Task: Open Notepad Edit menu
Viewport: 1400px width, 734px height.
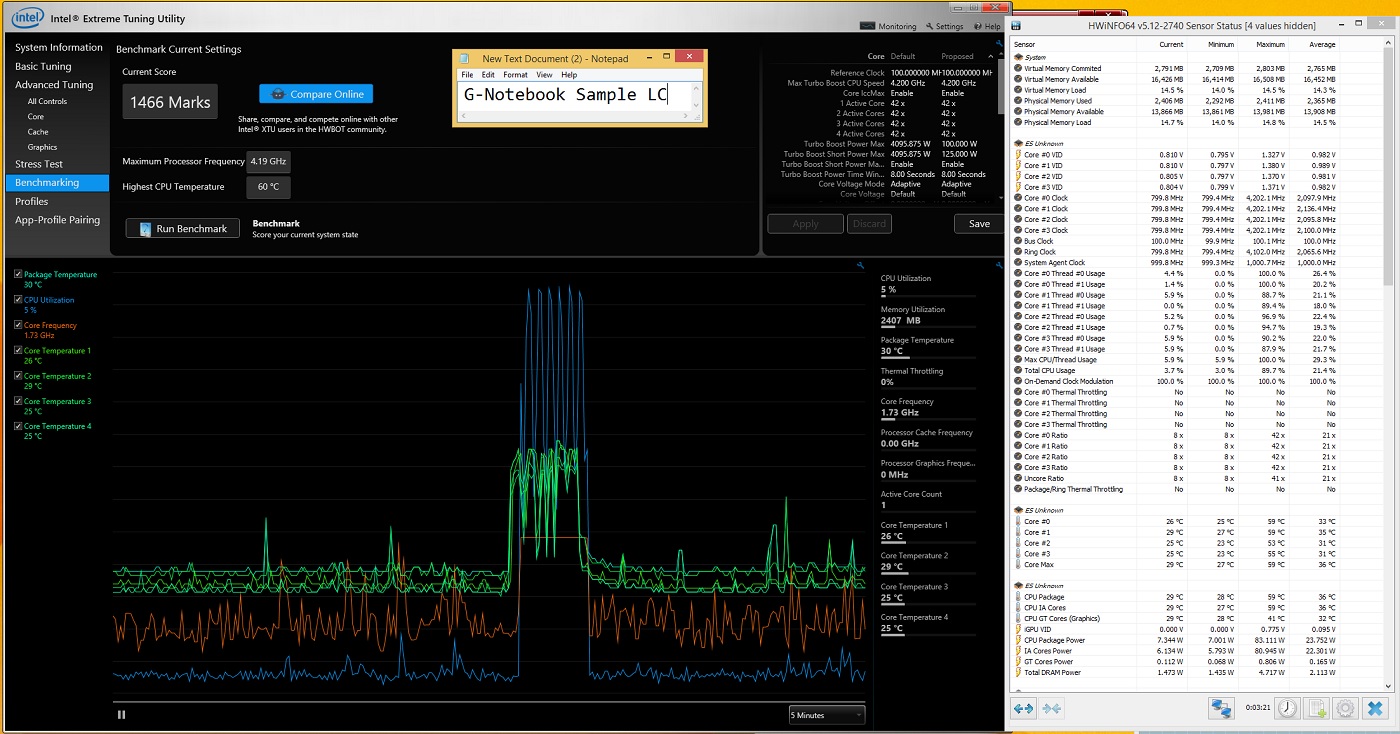Action: pos(488,75)
